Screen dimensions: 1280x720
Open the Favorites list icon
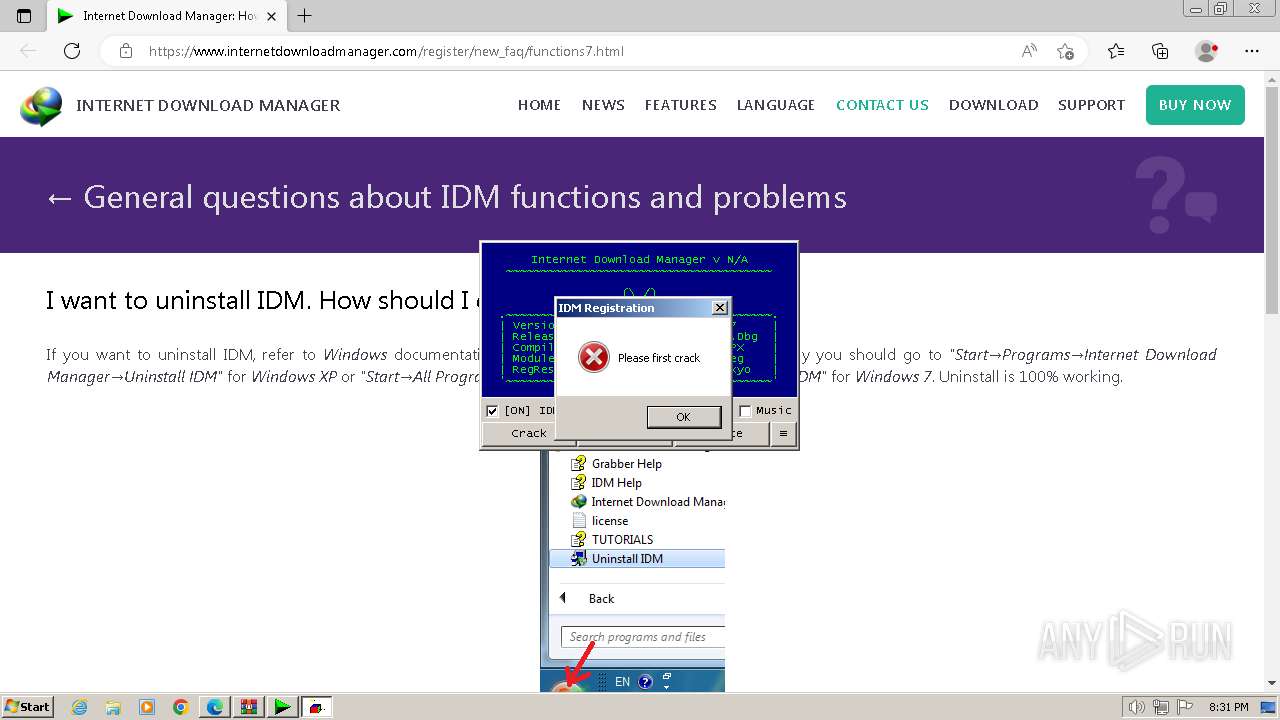[1116, 51]
